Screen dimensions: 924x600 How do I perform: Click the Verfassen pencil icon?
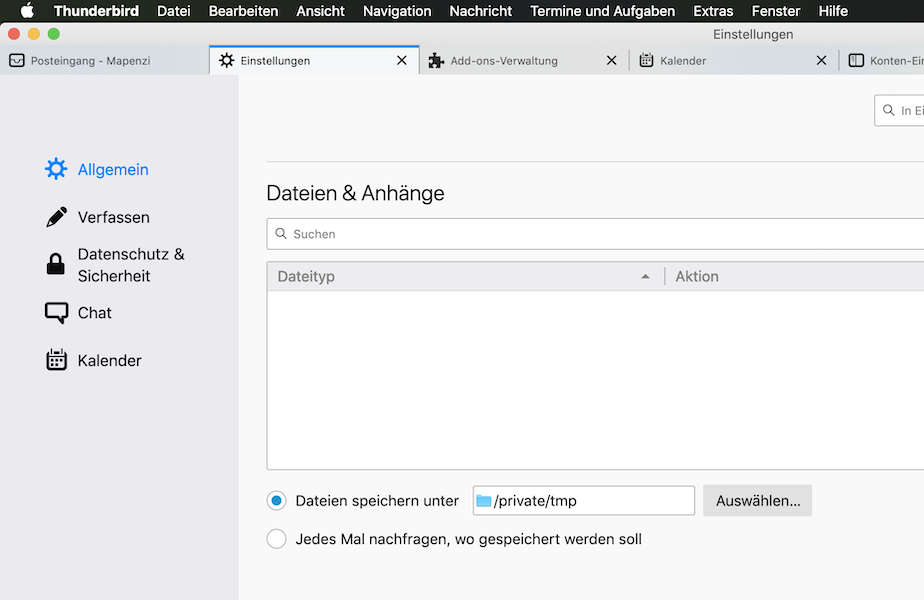point(56,217)
